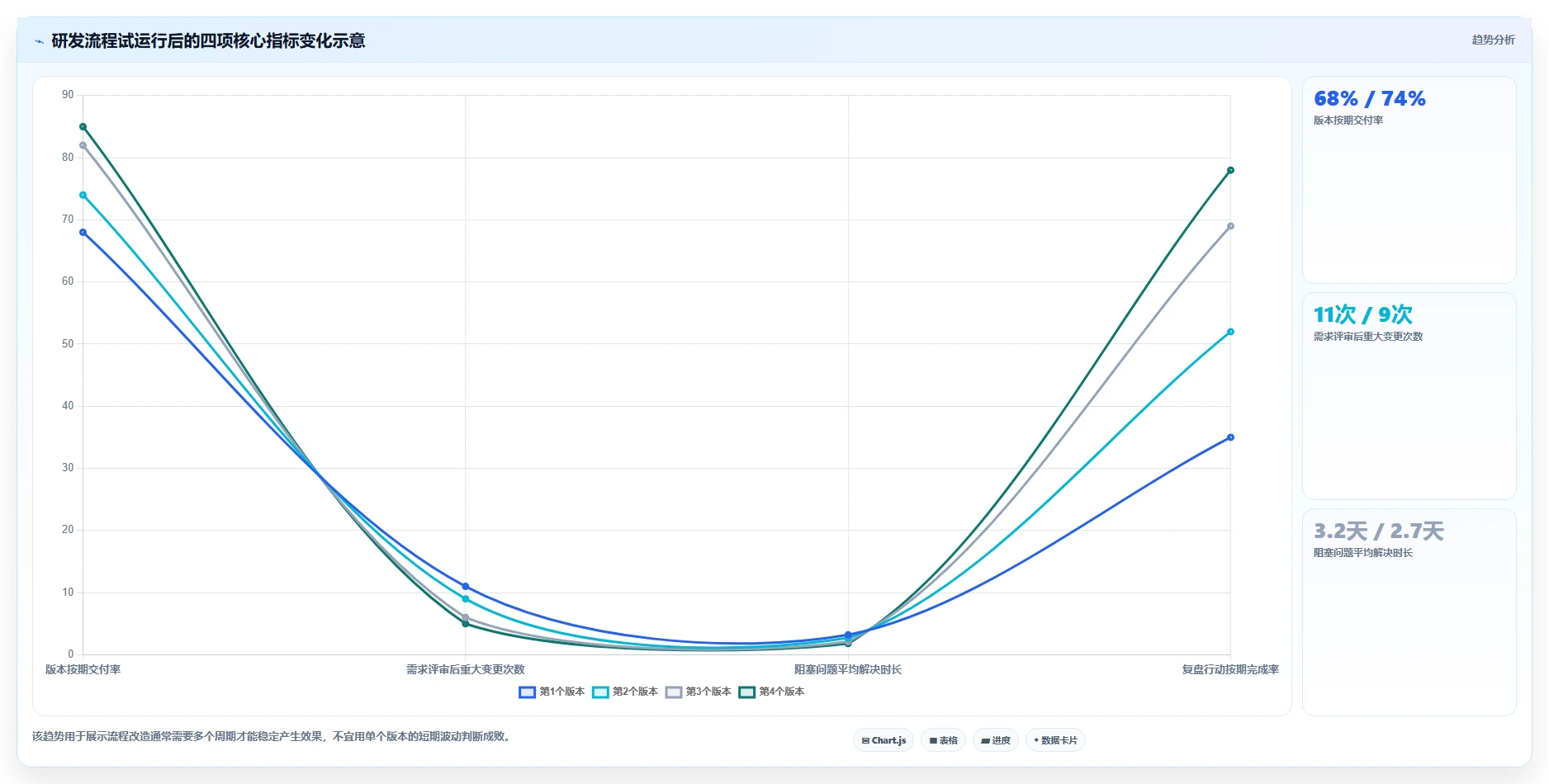Click the 第2个版本 point at 52 on 复盘行动按期完成率
This screenshot has width=1549, height=784.
[1230, 332]
